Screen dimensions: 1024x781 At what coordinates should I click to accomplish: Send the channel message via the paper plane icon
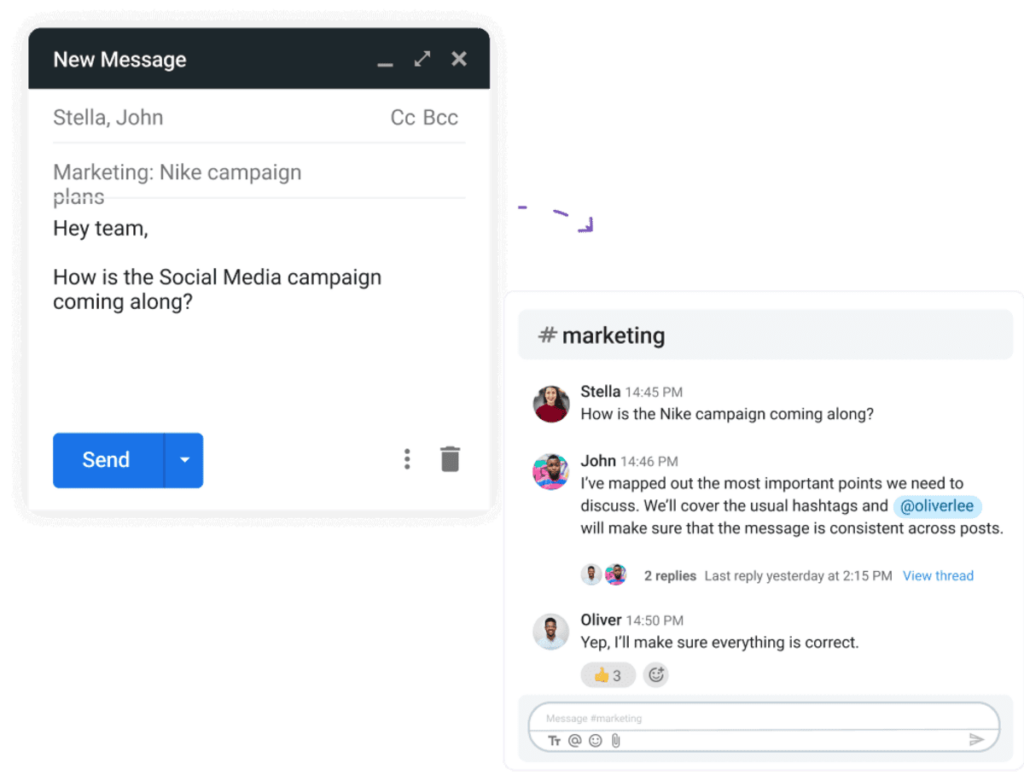click(x=978, y=739)
